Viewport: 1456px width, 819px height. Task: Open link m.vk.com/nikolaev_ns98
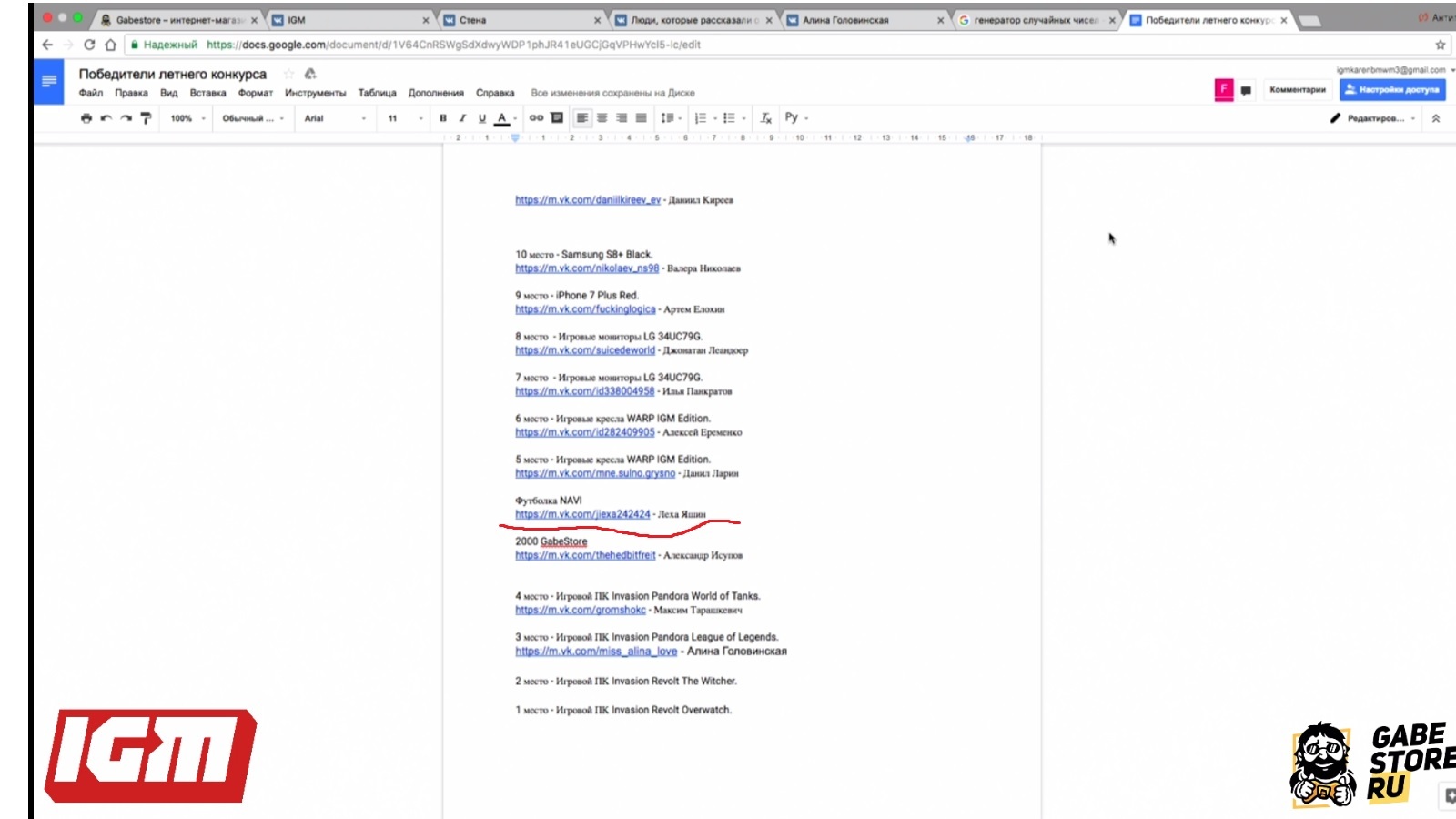point(587,268)
